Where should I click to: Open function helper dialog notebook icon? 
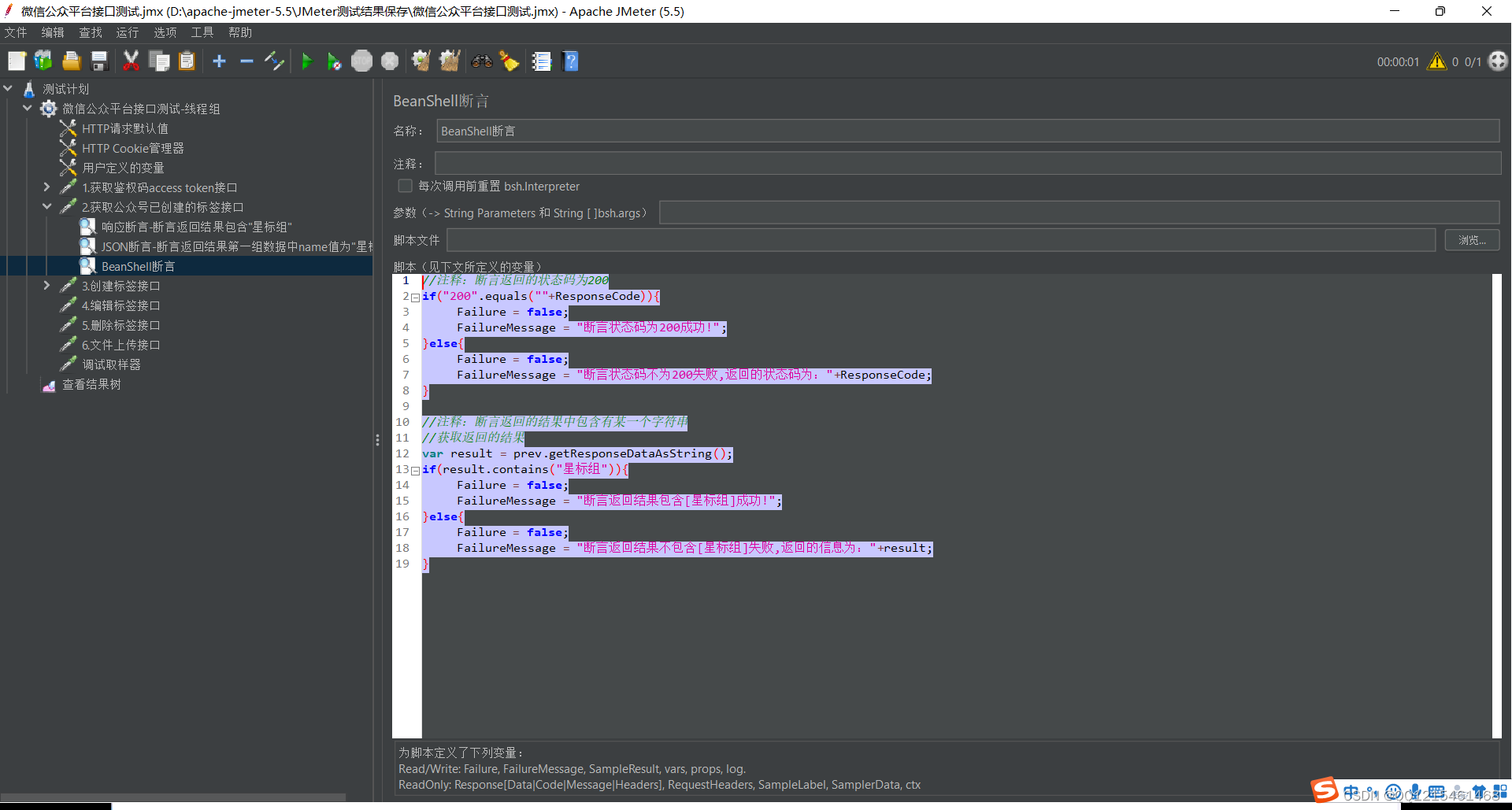542,61
